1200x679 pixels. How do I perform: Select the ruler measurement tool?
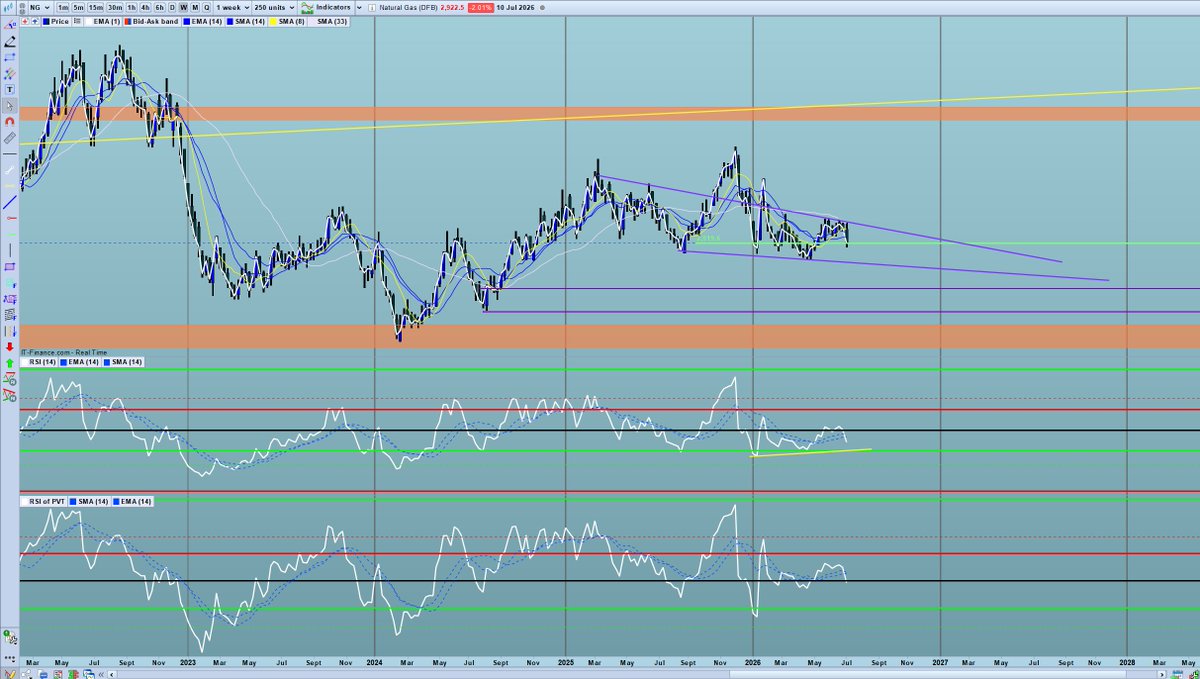(x=10, y=137)
